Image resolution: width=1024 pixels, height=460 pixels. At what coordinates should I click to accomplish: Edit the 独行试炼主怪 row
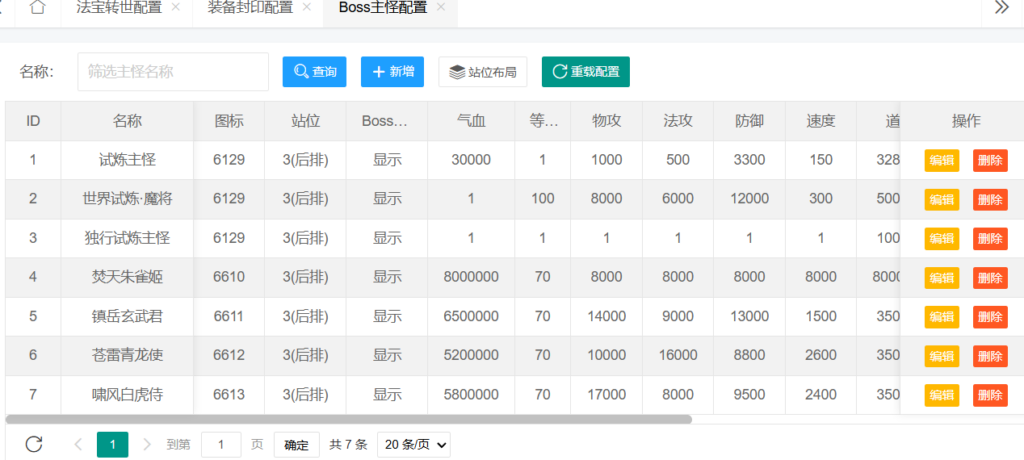click(x=942, y=239)
